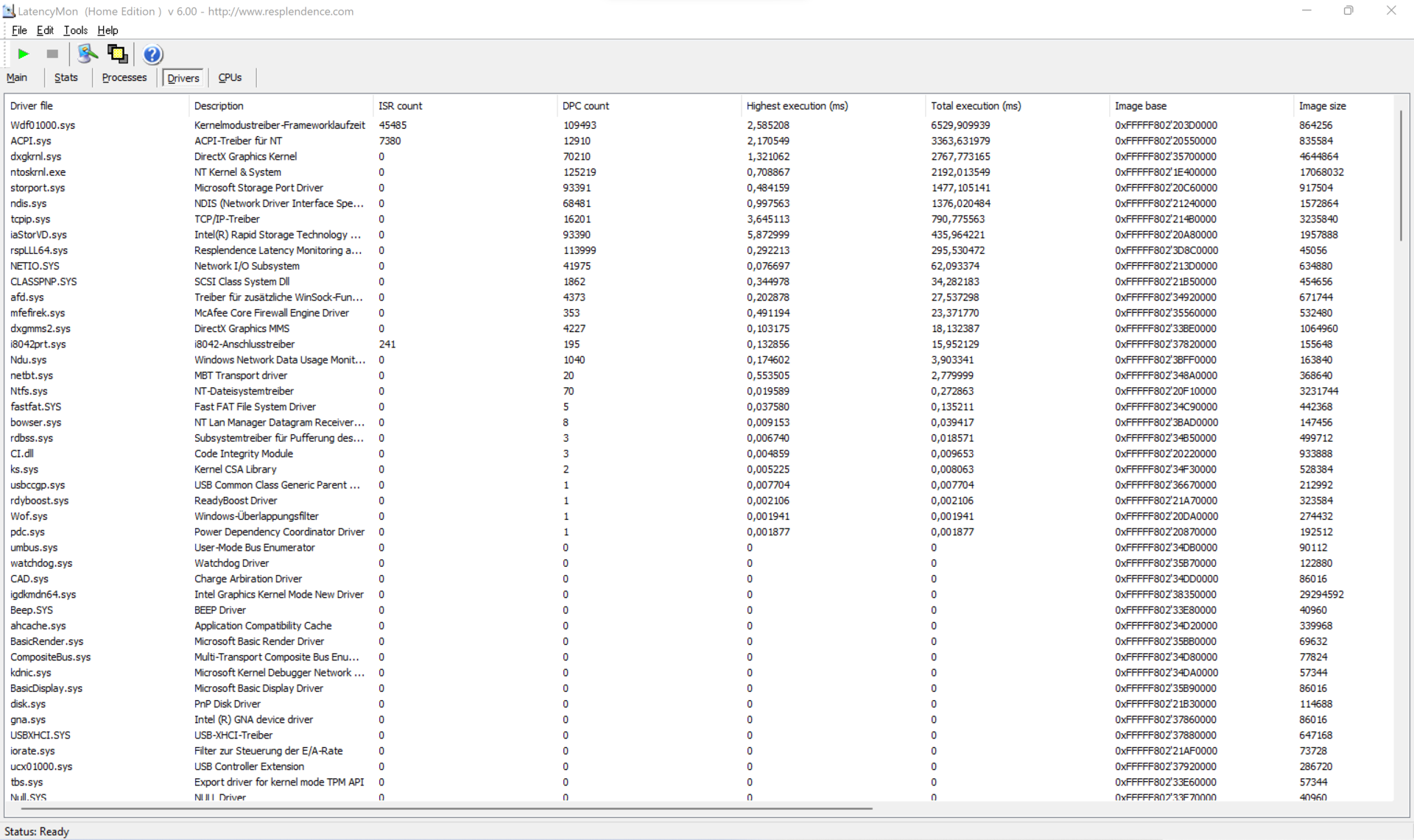Screen dimensions: 1414x840
Task: Switch to the Processes tab
Action: [x=124, y=77]
